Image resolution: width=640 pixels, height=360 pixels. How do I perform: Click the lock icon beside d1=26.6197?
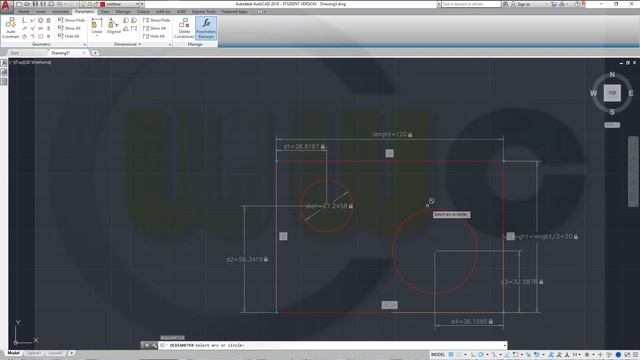(x=323, y=147)
